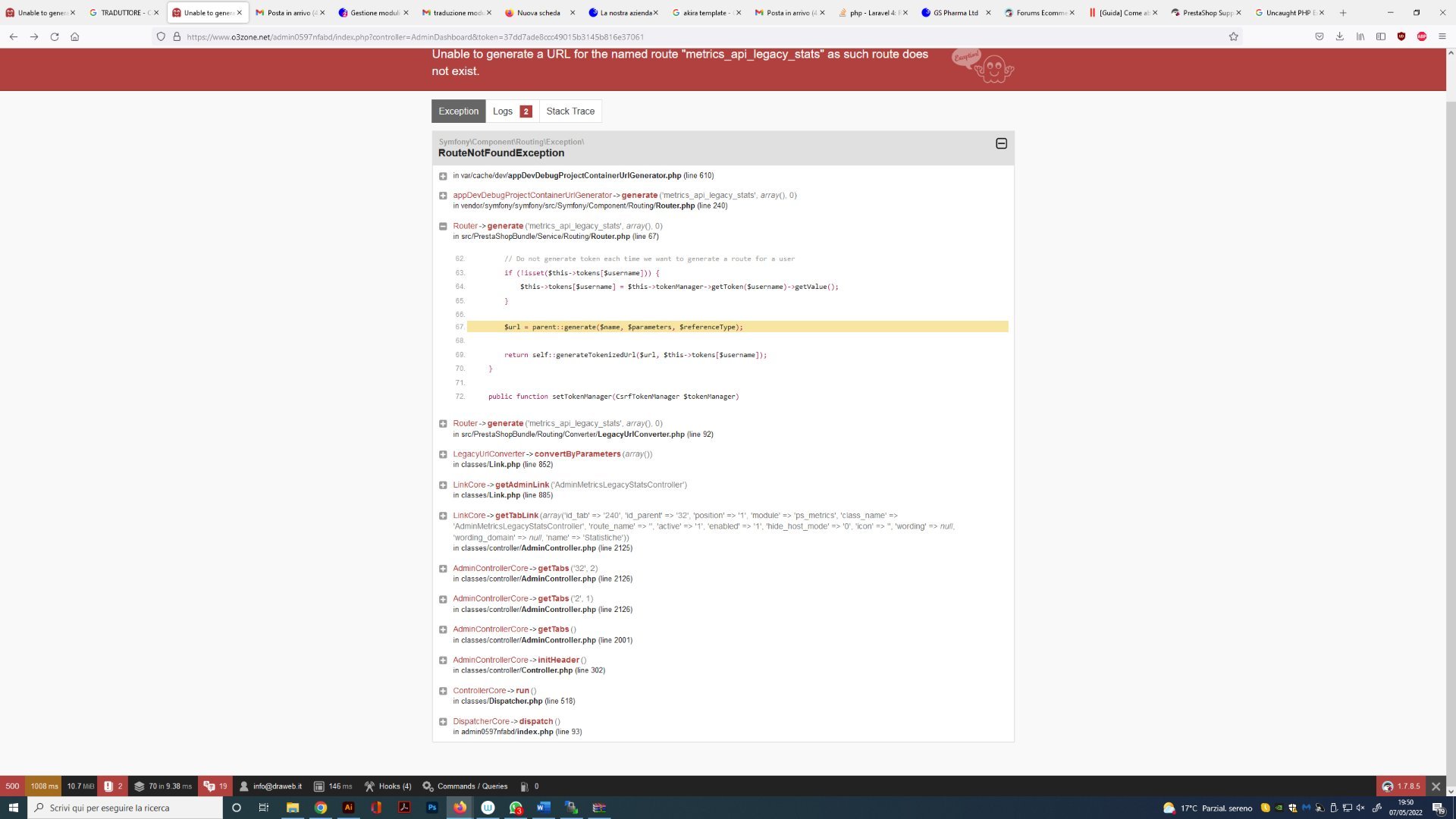Open the Stack Trace tab

click(570, 111)
